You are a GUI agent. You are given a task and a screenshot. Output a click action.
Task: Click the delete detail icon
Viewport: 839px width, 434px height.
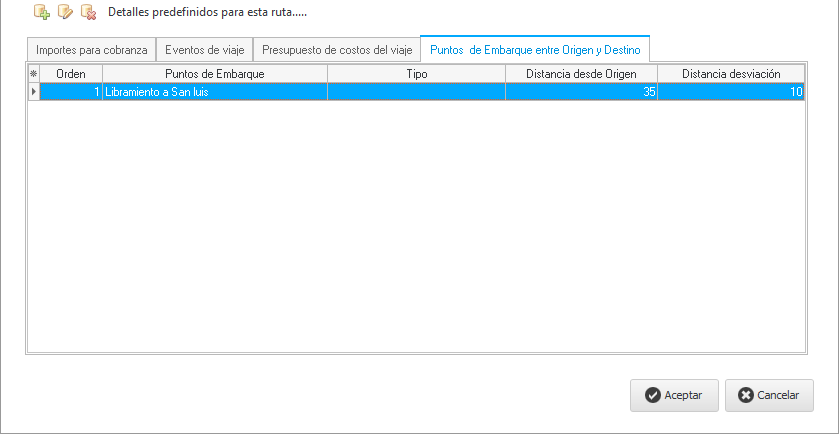88,13
